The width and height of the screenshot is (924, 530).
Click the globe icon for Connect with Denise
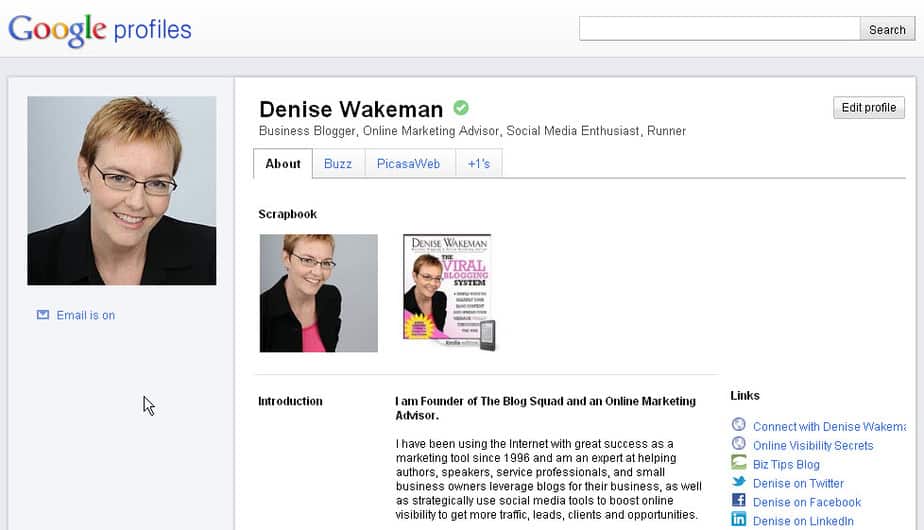pyautogui.click(x=738, y=424)
